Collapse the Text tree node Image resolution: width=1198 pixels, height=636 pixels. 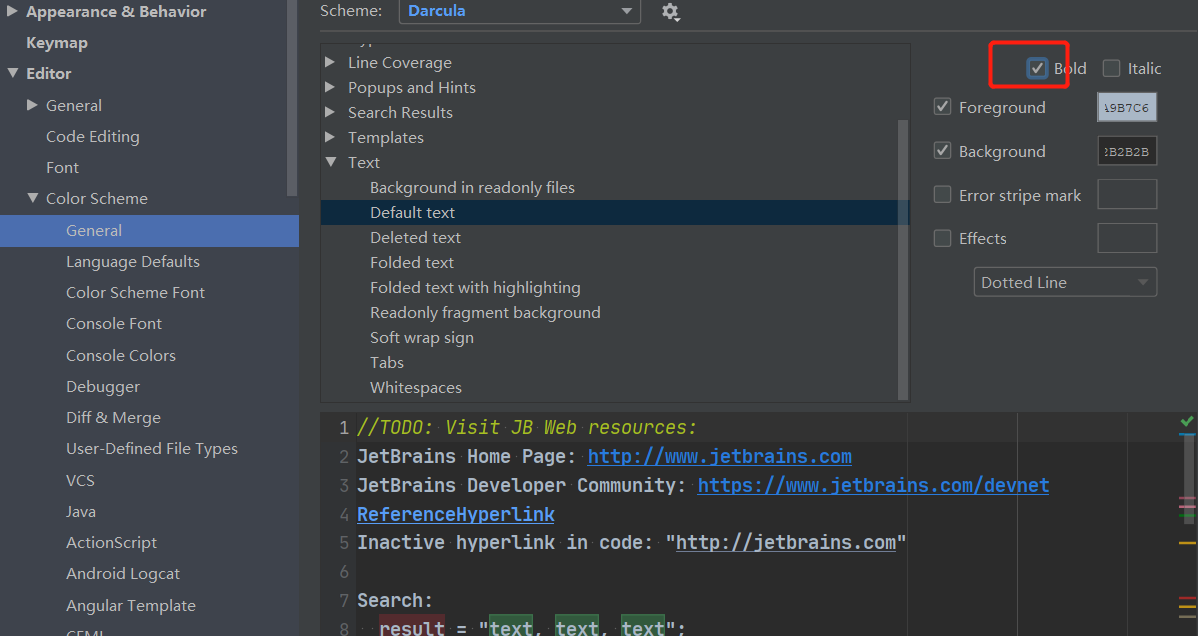[331, 162]
